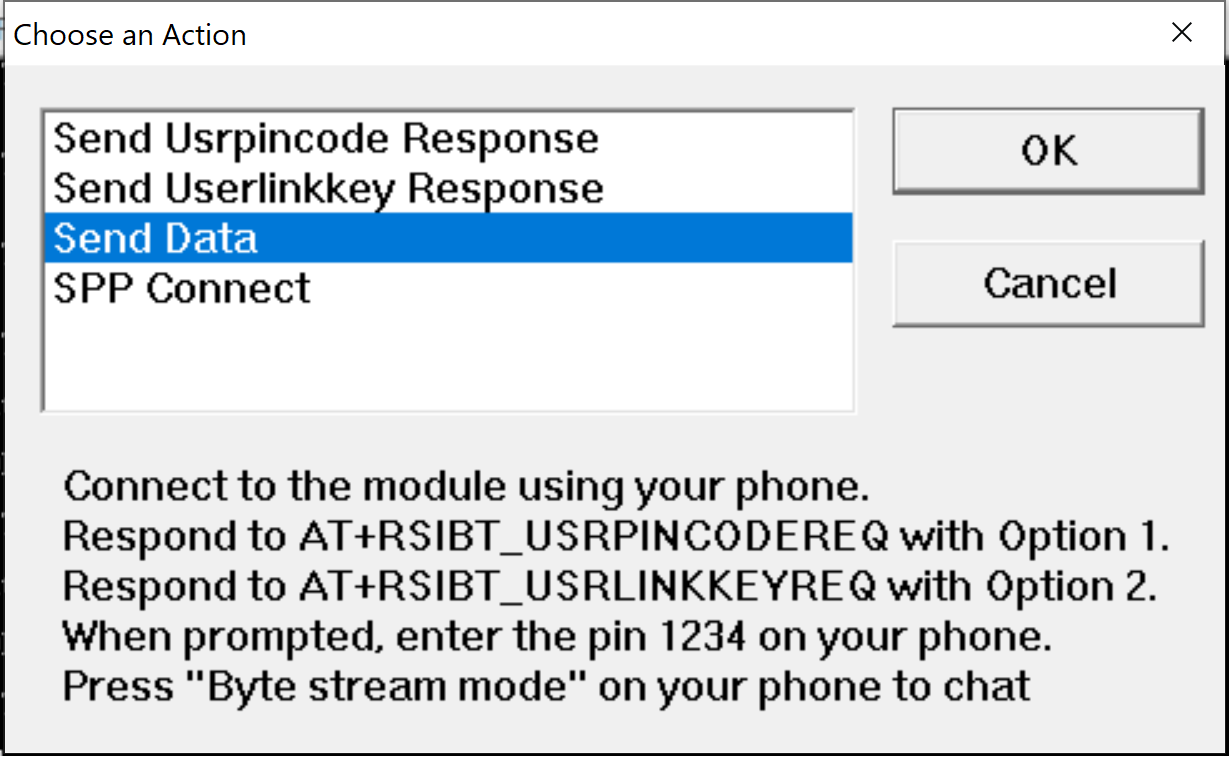The width and height of the screenshot is (1229, 765).
Task: Pick the SPP Connect action
Action: (x=182, y=288)
